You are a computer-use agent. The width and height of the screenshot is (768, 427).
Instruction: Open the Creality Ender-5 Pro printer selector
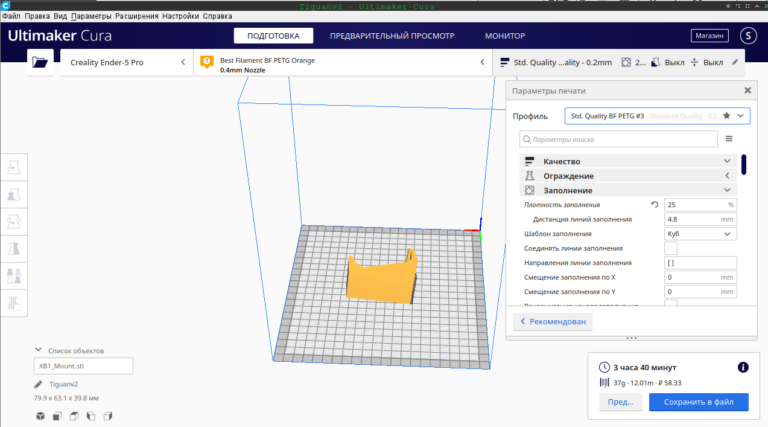[126, 62]
